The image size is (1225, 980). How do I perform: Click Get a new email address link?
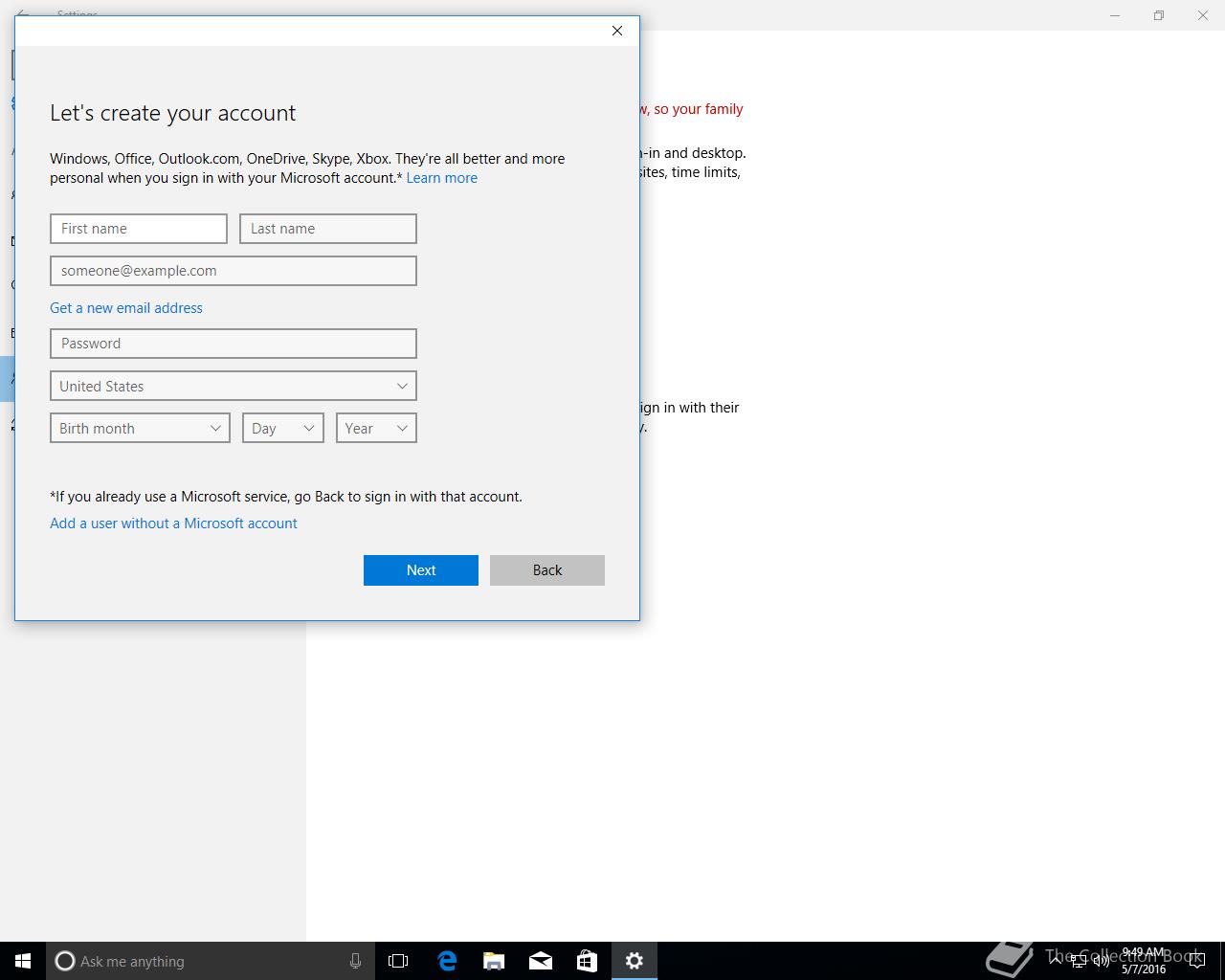click(126, 308)
